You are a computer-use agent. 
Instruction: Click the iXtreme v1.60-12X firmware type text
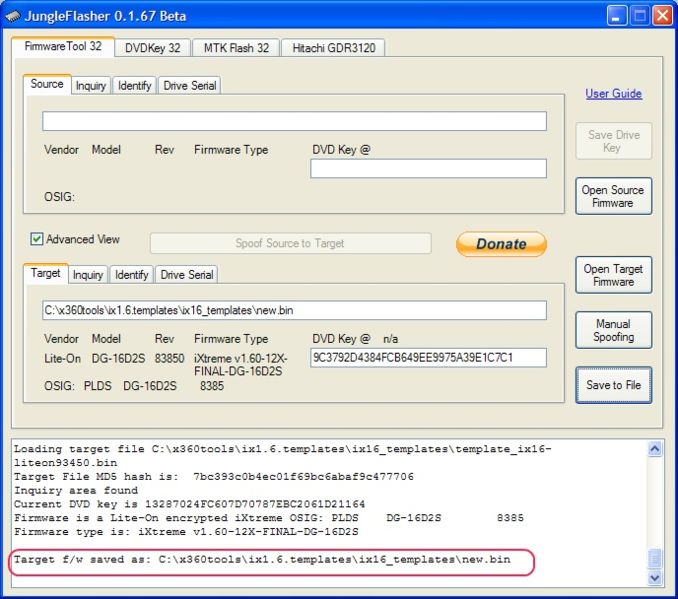click(x=240, y=365)
